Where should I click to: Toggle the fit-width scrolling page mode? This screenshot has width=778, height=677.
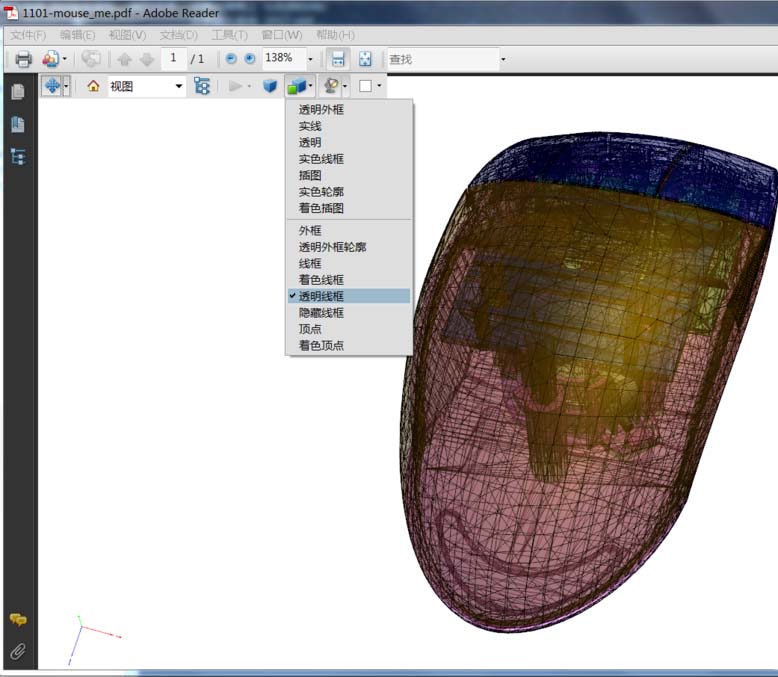tap(338, 59)
